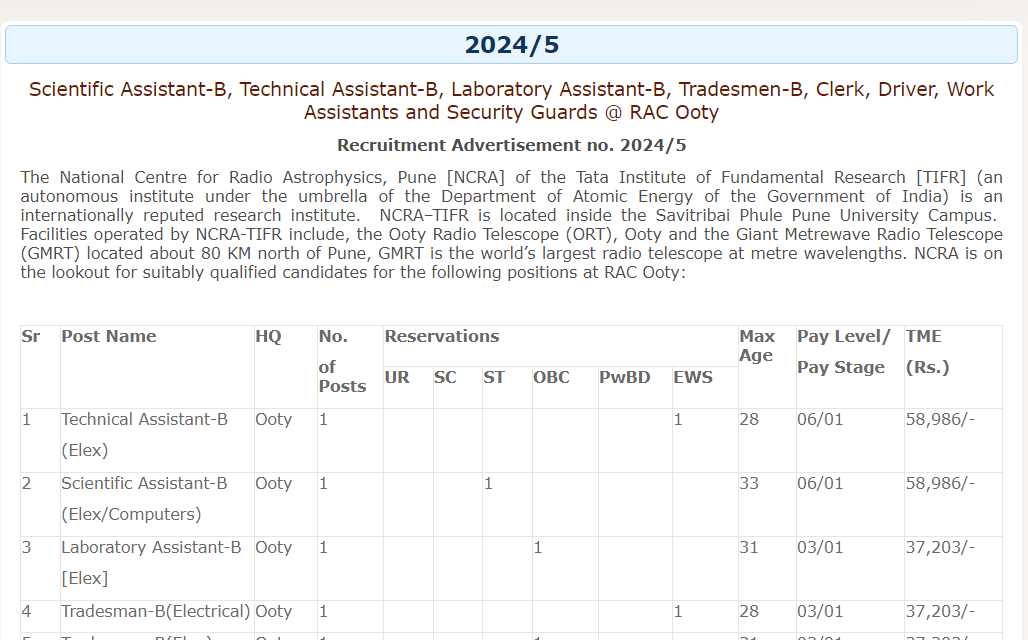Click TME '58,986/-' in Scientific Assistant-B row
This screenshot has height=640, width=1028.
pos(940,483)
